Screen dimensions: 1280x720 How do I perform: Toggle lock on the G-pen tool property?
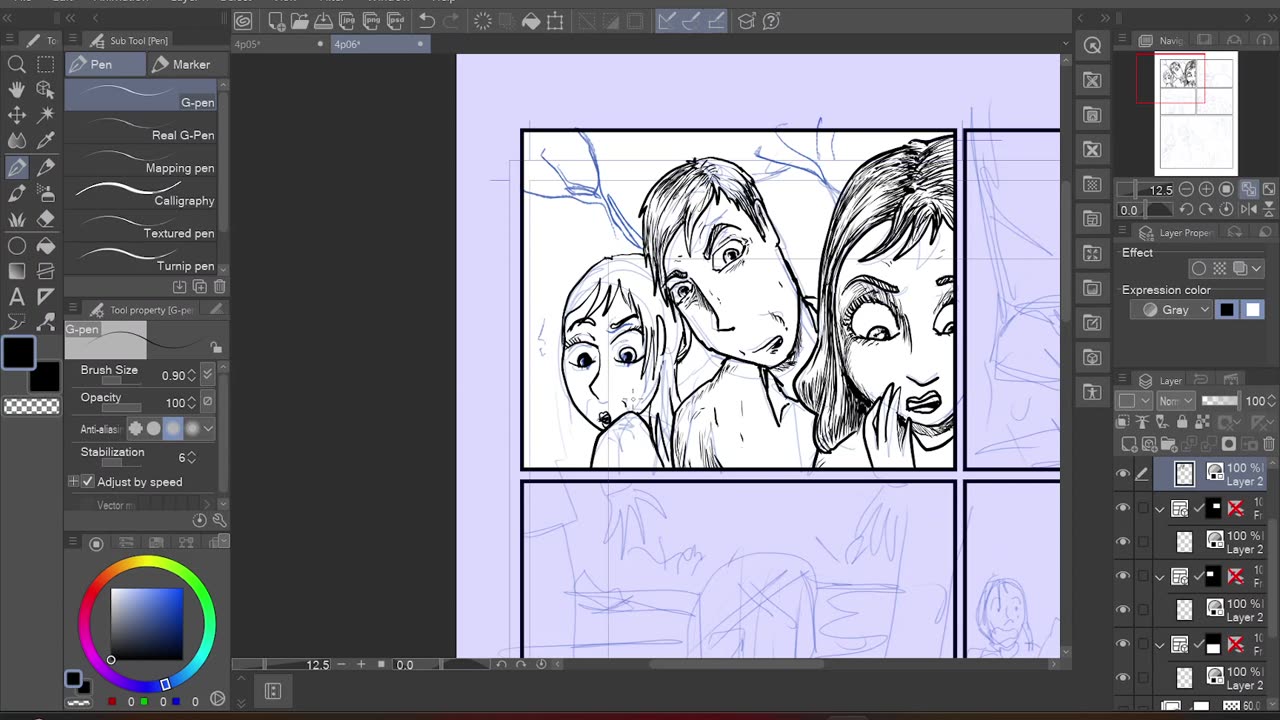(x=216, y=347)
